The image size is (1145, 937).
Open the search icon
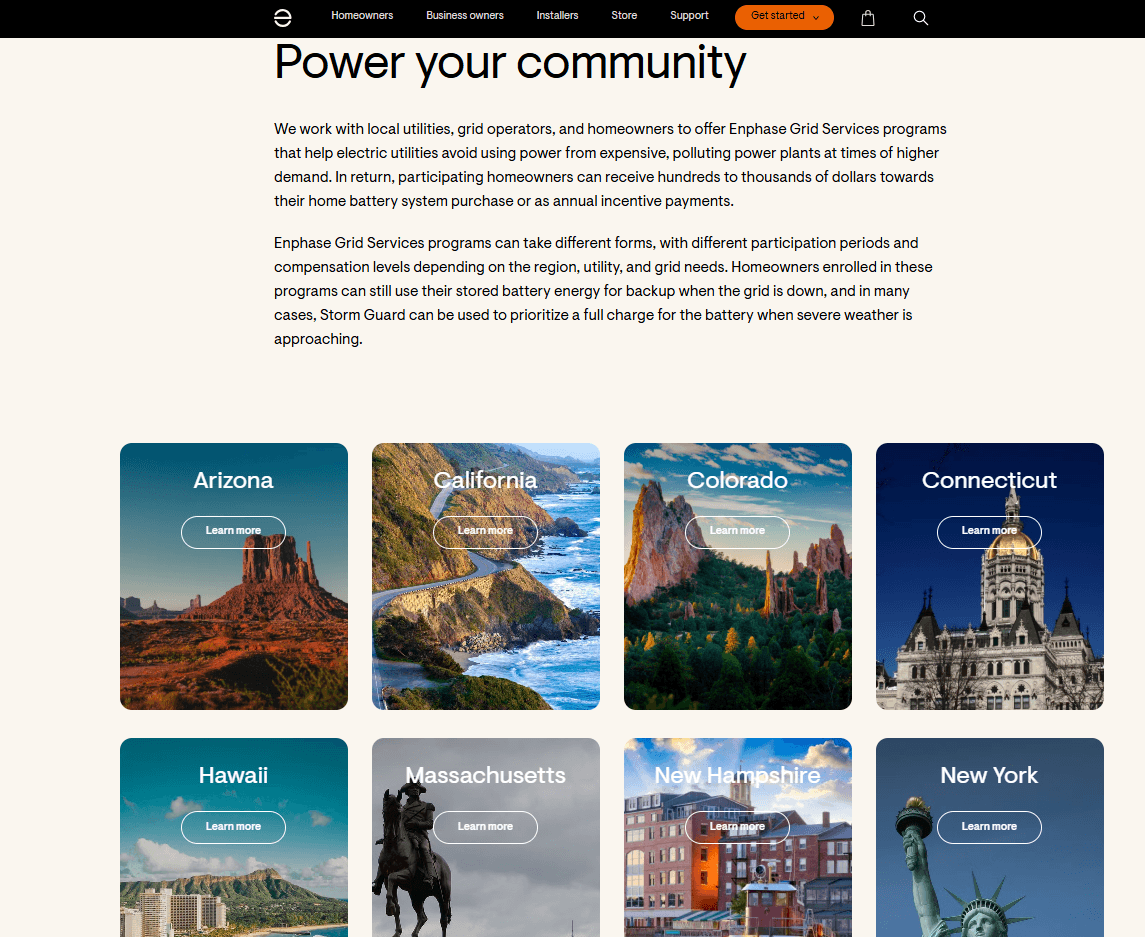(920, 17)
